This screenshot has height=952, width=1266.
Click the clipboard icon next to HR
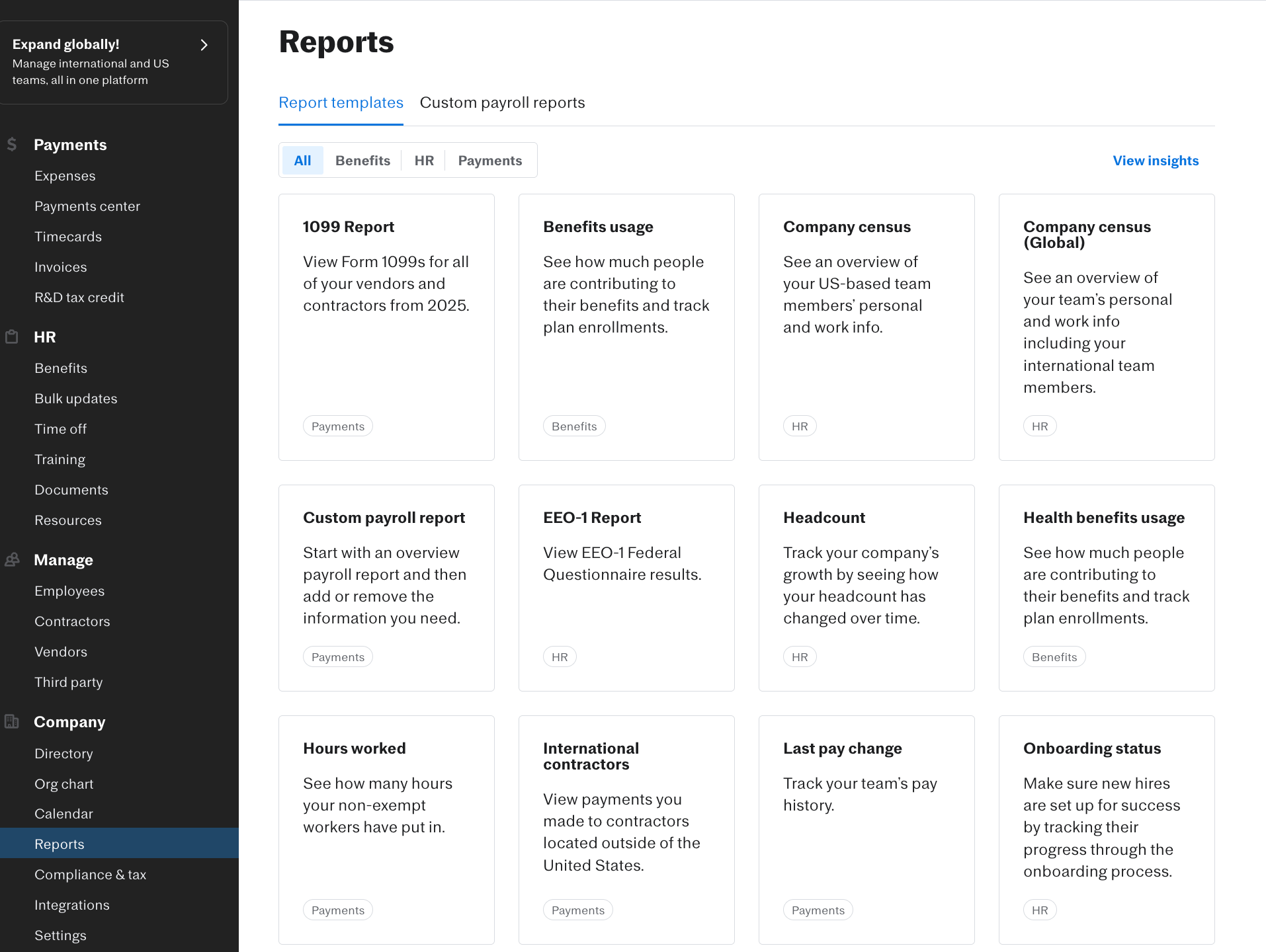12,337
